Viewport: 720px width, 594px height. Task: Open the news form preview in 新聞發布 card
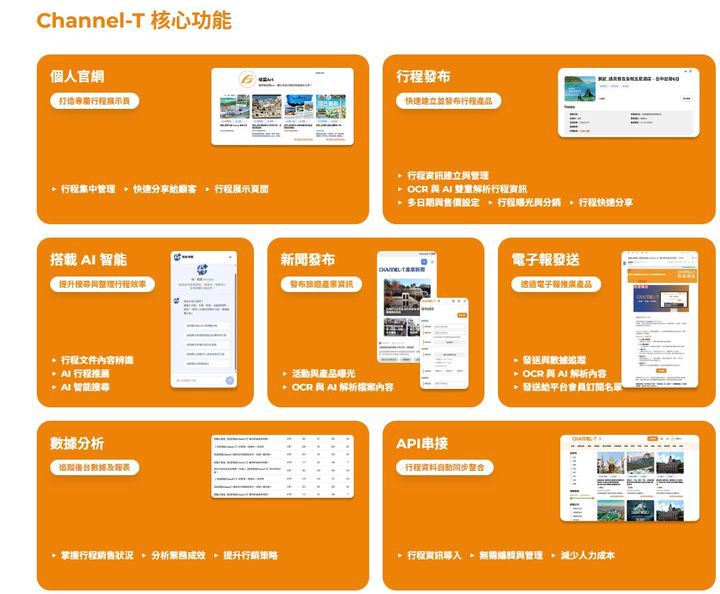444,344
